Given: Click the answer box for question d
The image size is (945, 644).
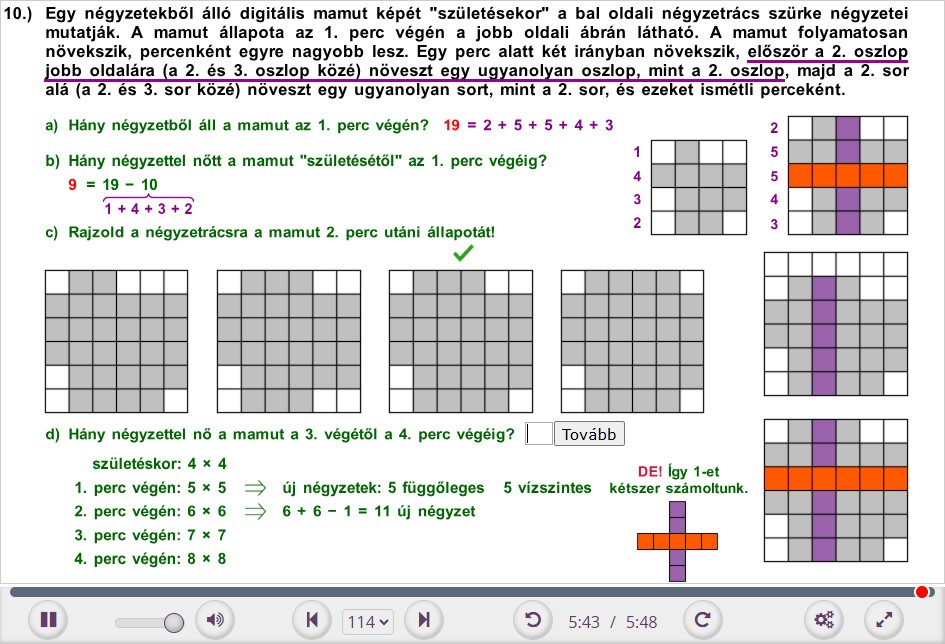Looking at the screenshot, I should pyautogui.click(x=538, y=434).
